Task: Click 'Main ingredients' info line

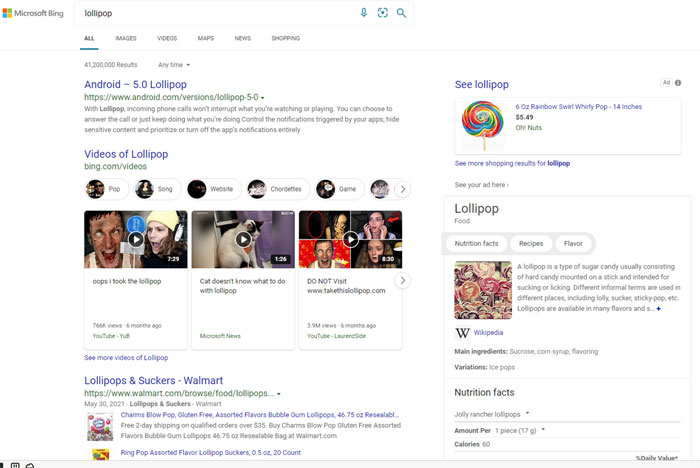Action: tap(526, 351)
